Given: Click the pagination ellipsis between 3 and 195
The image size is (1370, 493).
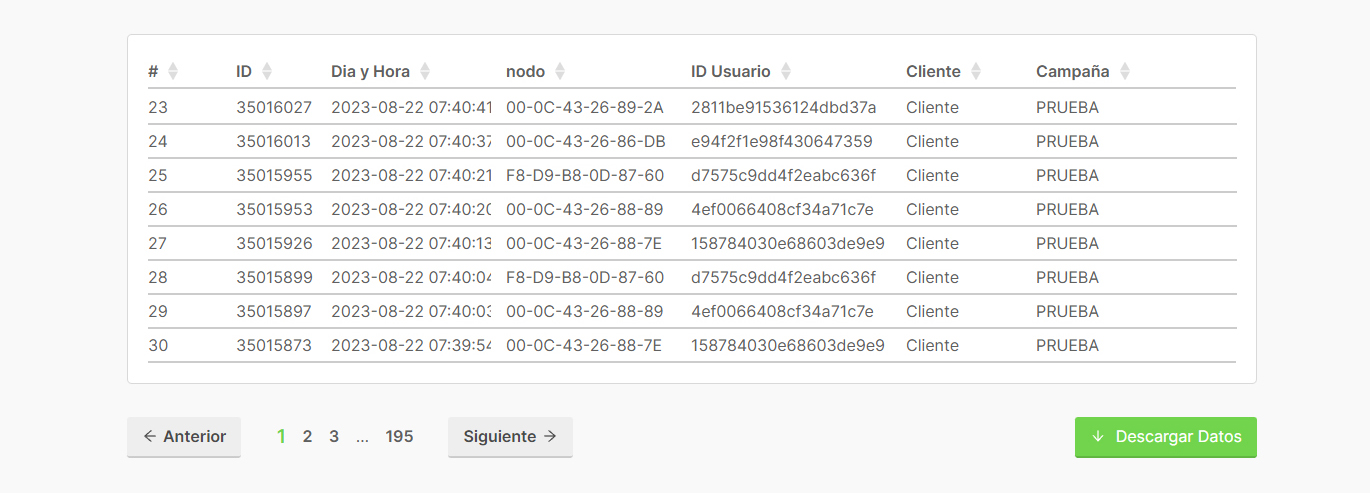Looking at the screenshot, I should [x=362, y=437].
